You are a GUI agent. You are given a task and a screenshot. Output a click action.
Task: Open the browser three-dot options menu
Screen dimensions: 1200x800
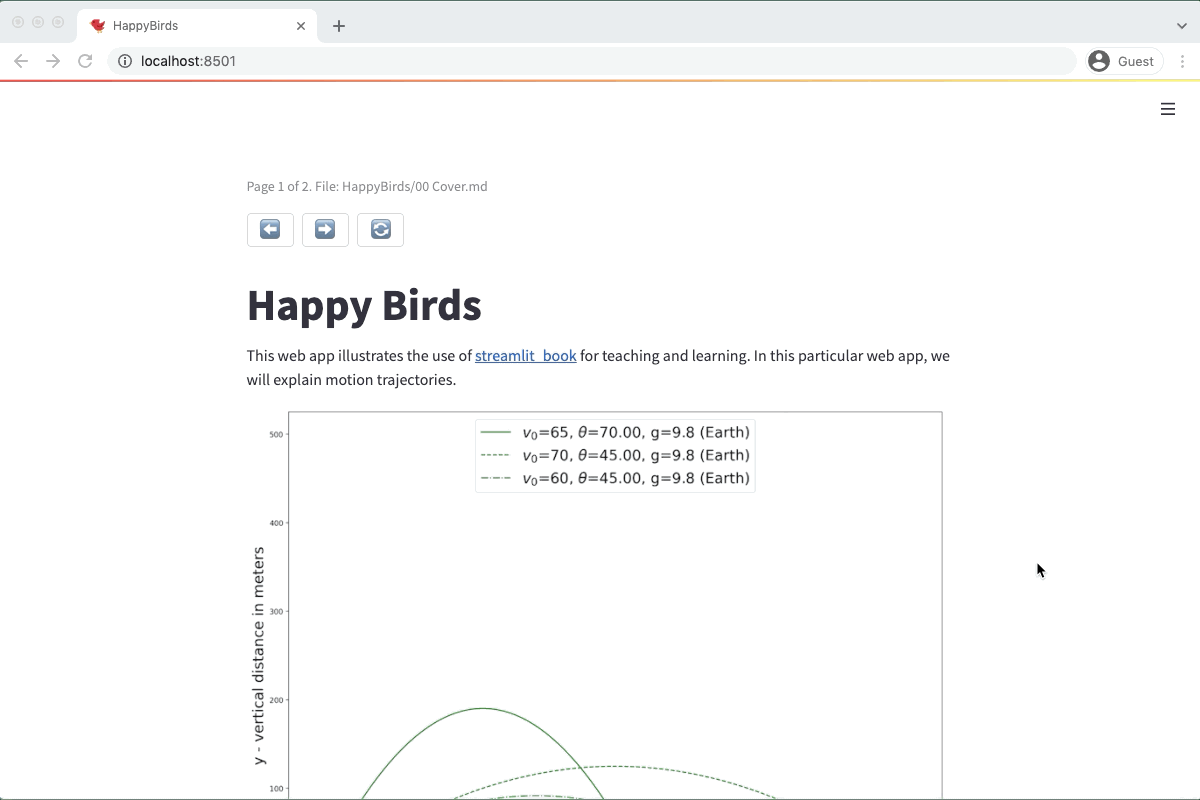click(1182, 61)
